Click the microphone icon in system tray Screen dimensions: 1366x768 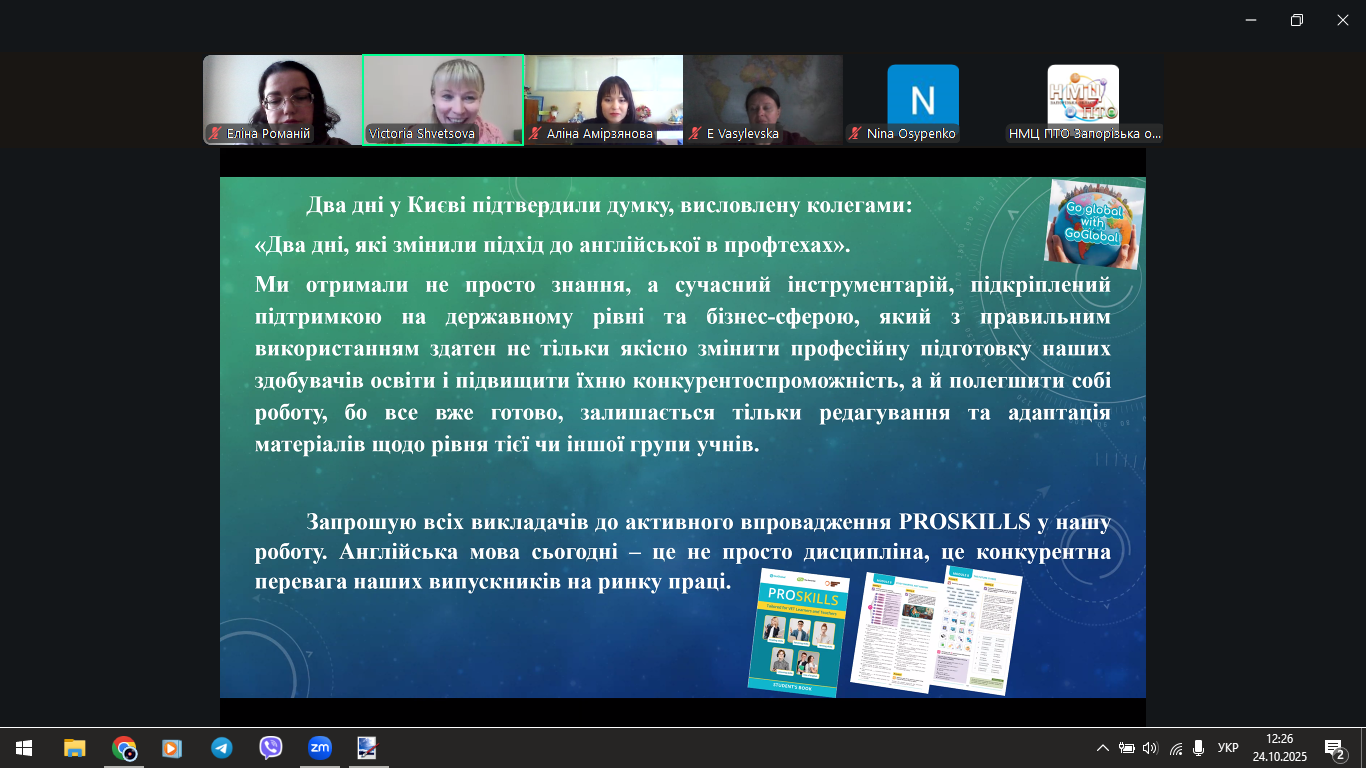[x=1198, y=748]
